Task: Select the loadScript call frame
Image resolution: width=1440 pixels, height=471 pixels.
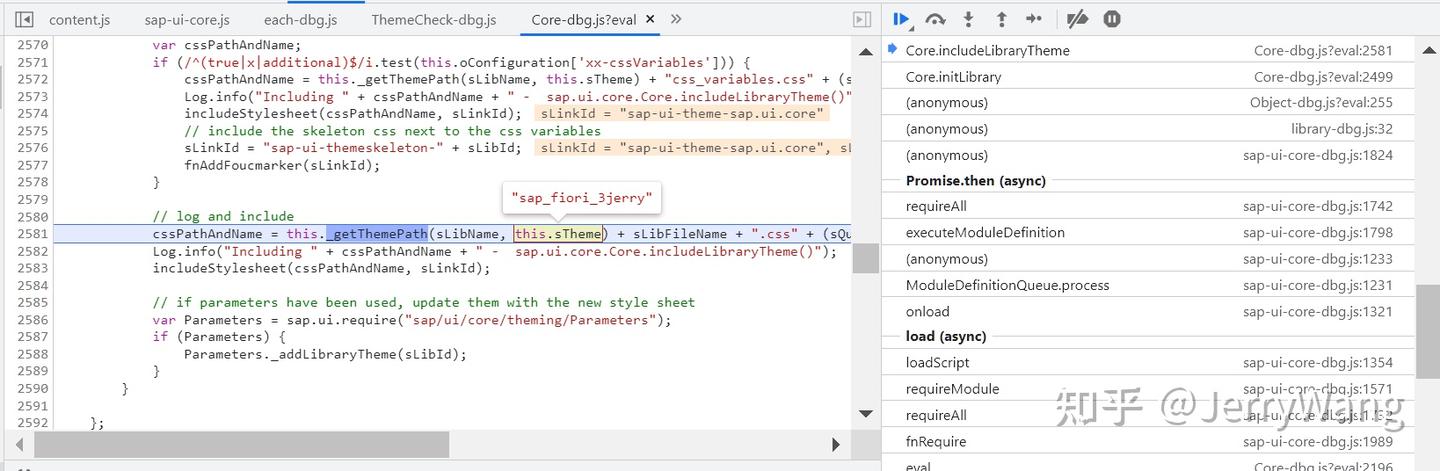Action: [x=1148, y=362]
